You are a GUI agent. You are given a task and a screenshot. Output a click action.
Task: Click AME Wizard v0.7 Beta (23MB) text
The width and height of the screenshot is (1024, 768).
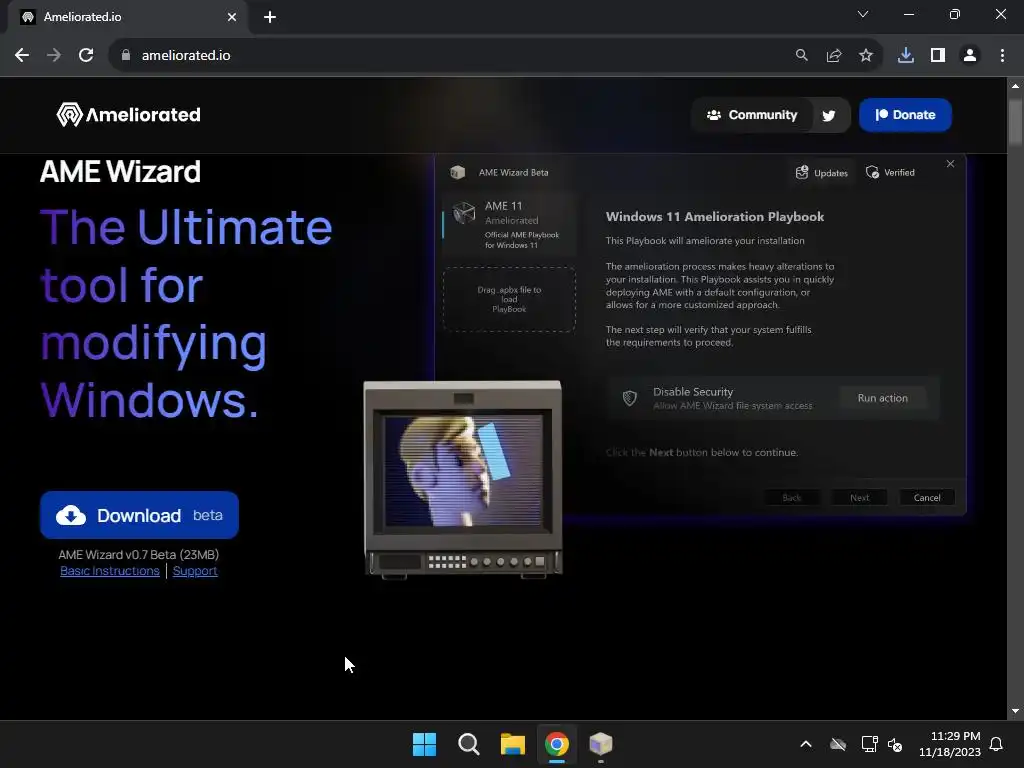138,554
